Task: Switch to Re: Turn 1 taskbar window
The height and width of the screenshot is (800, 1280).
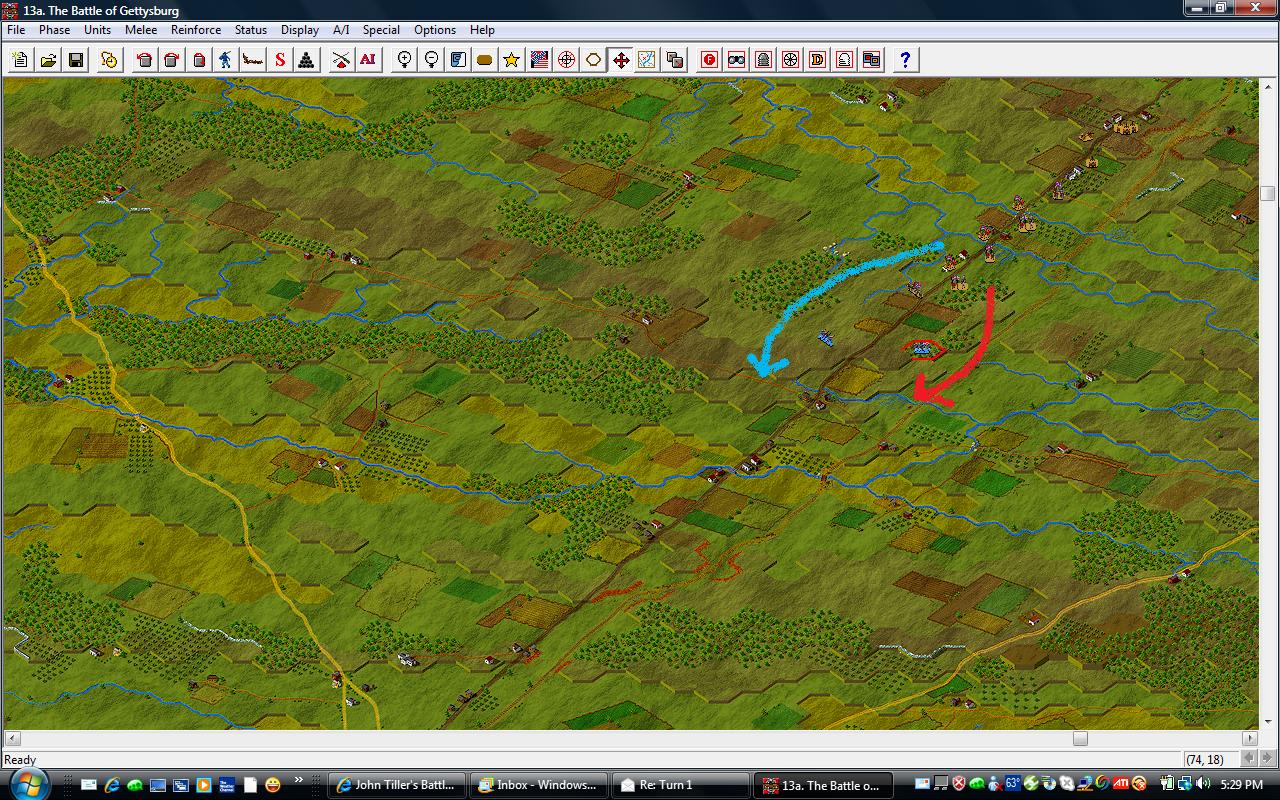Action: point(680,785)
